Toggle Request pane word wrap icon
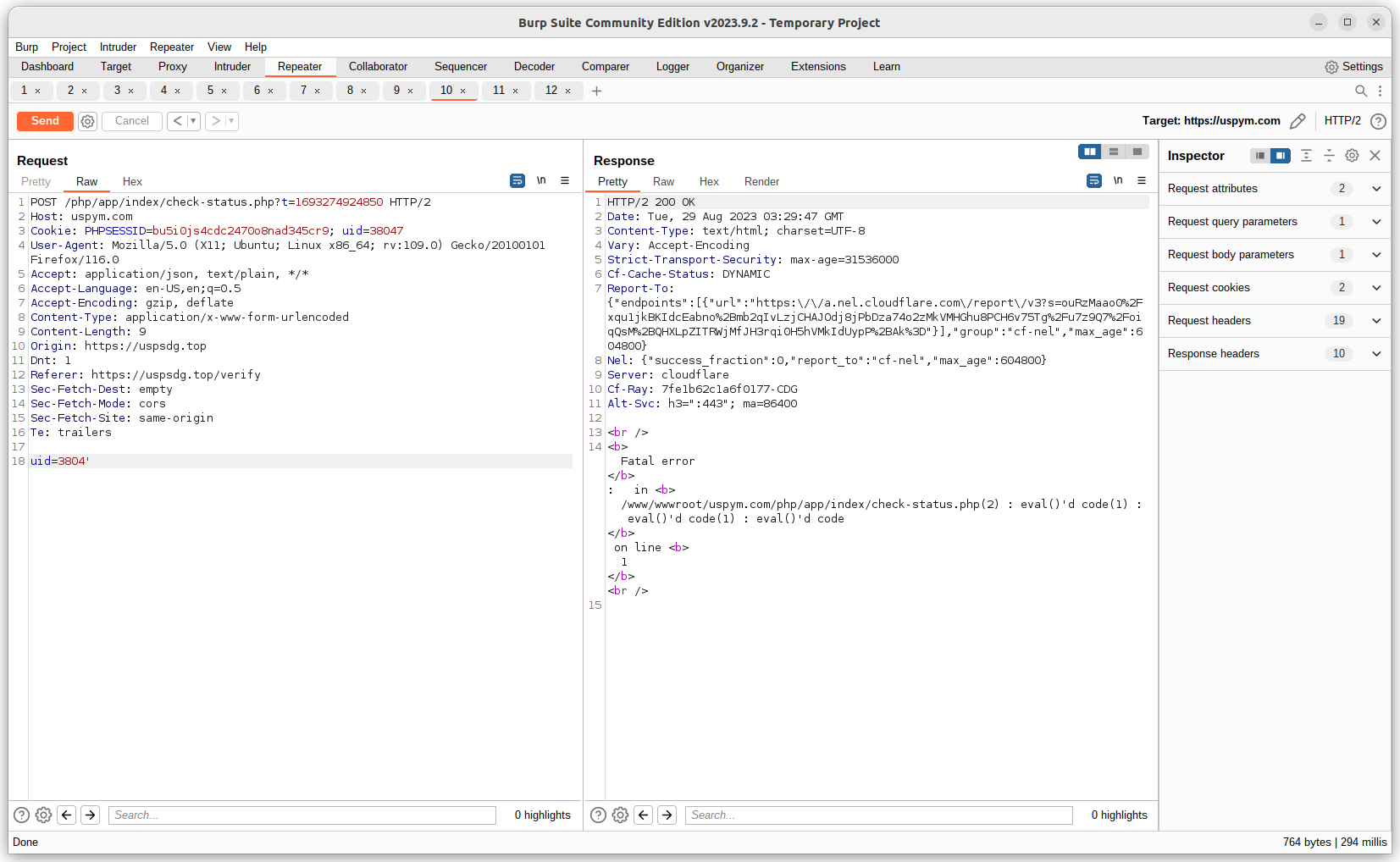Image resolution: width=1400 pixels, height=862 pixels. click(x=517, y=180)
